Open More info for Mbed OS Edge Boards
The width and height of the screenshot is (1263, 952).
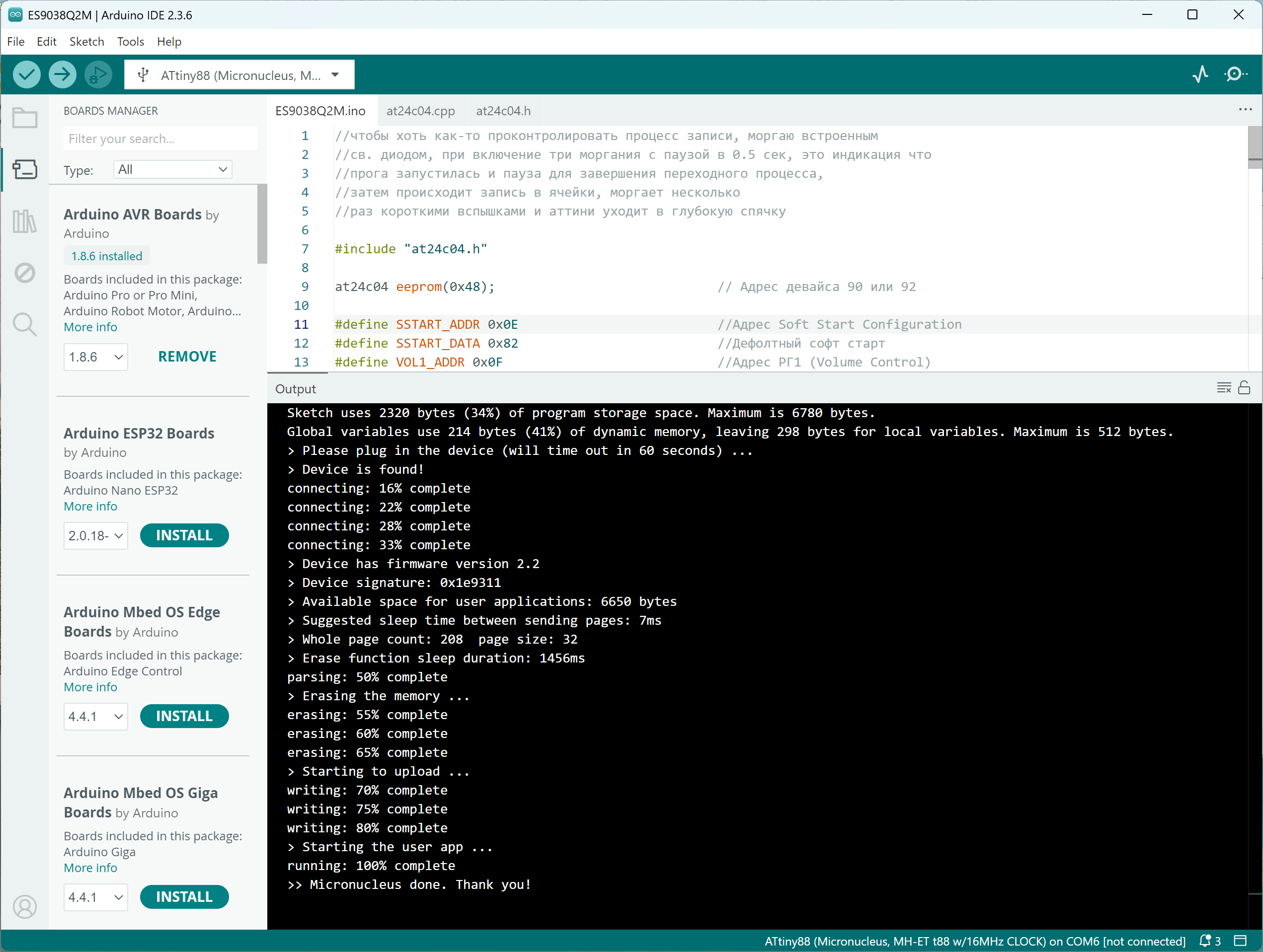click(90, 687)
